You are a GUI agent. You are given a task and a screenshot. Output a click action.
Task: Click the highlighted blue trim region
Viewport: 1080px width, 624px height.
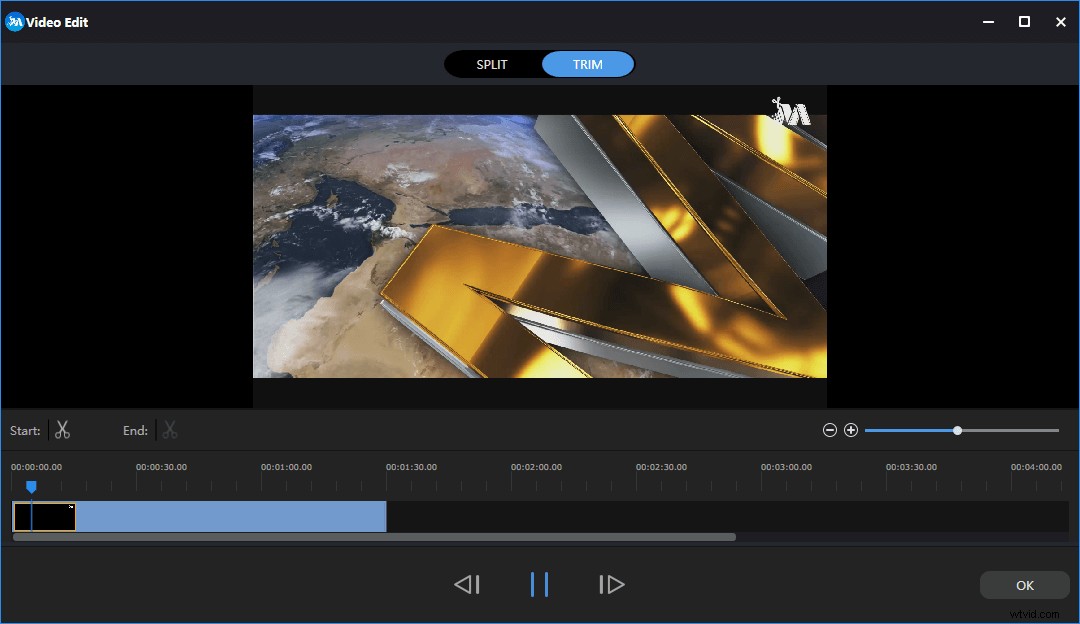click(230, 516)
